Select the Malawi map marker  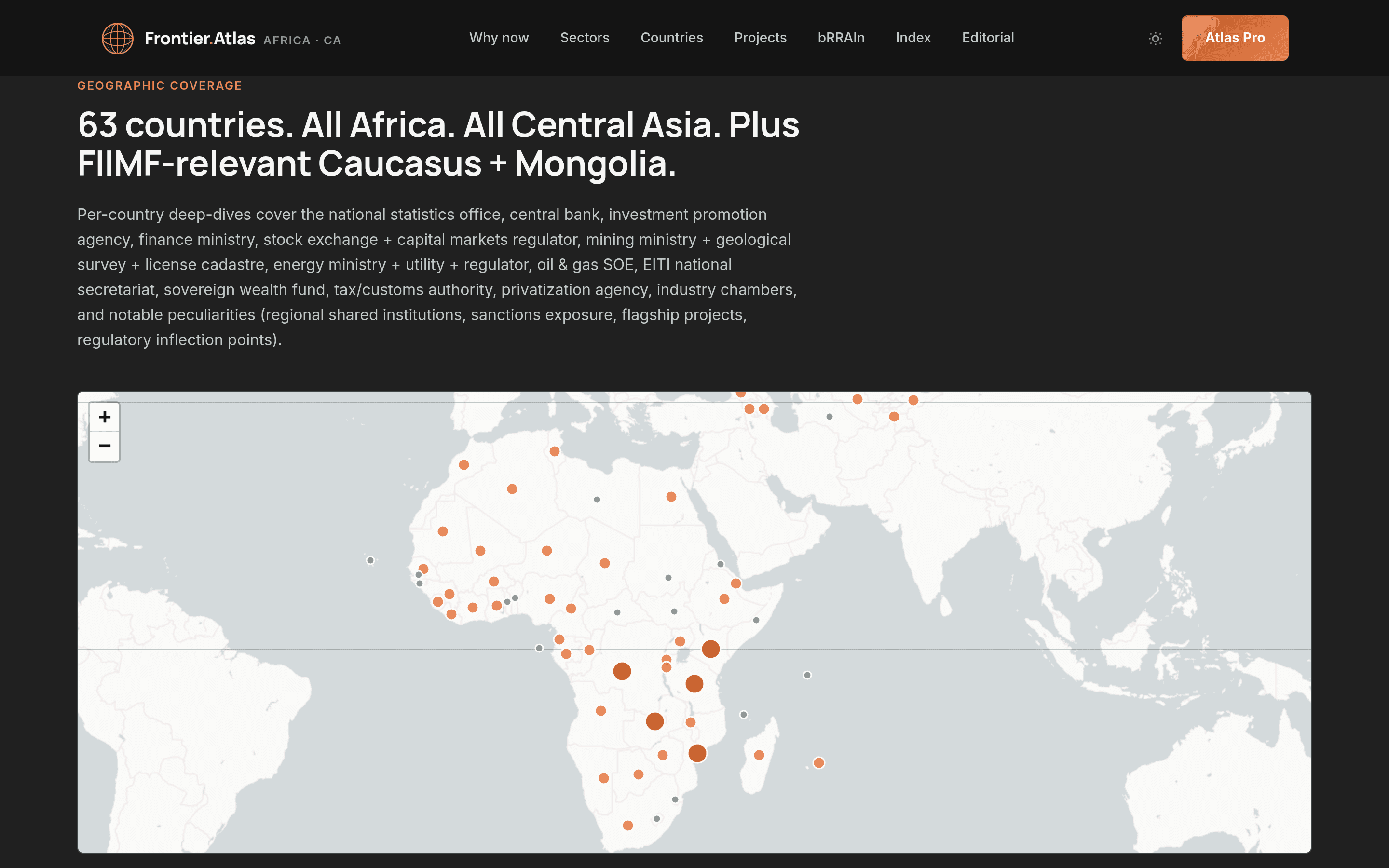[x=691, y=722]
